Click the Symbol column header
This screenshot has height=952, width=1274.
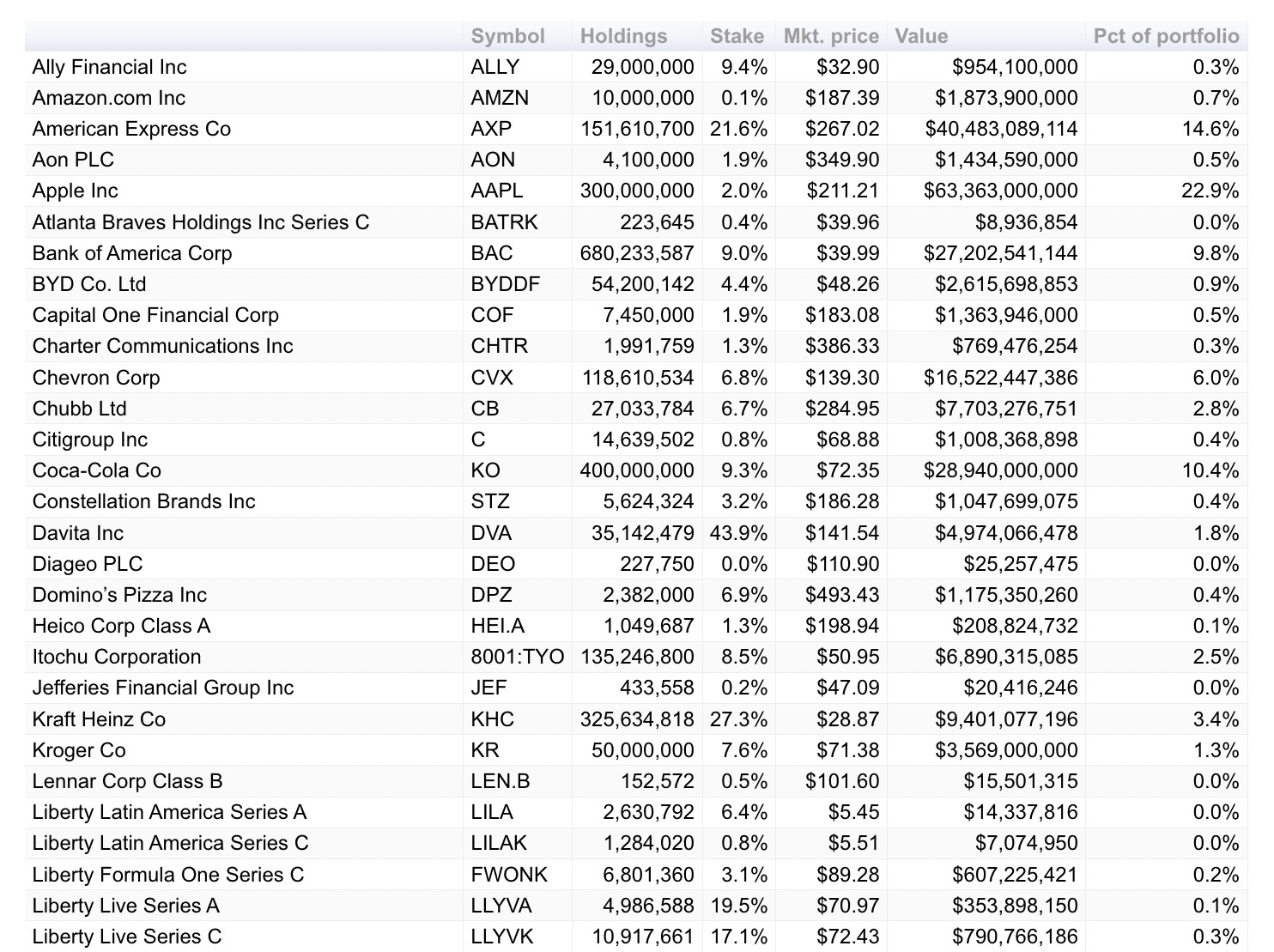click(x=507, y=36)
